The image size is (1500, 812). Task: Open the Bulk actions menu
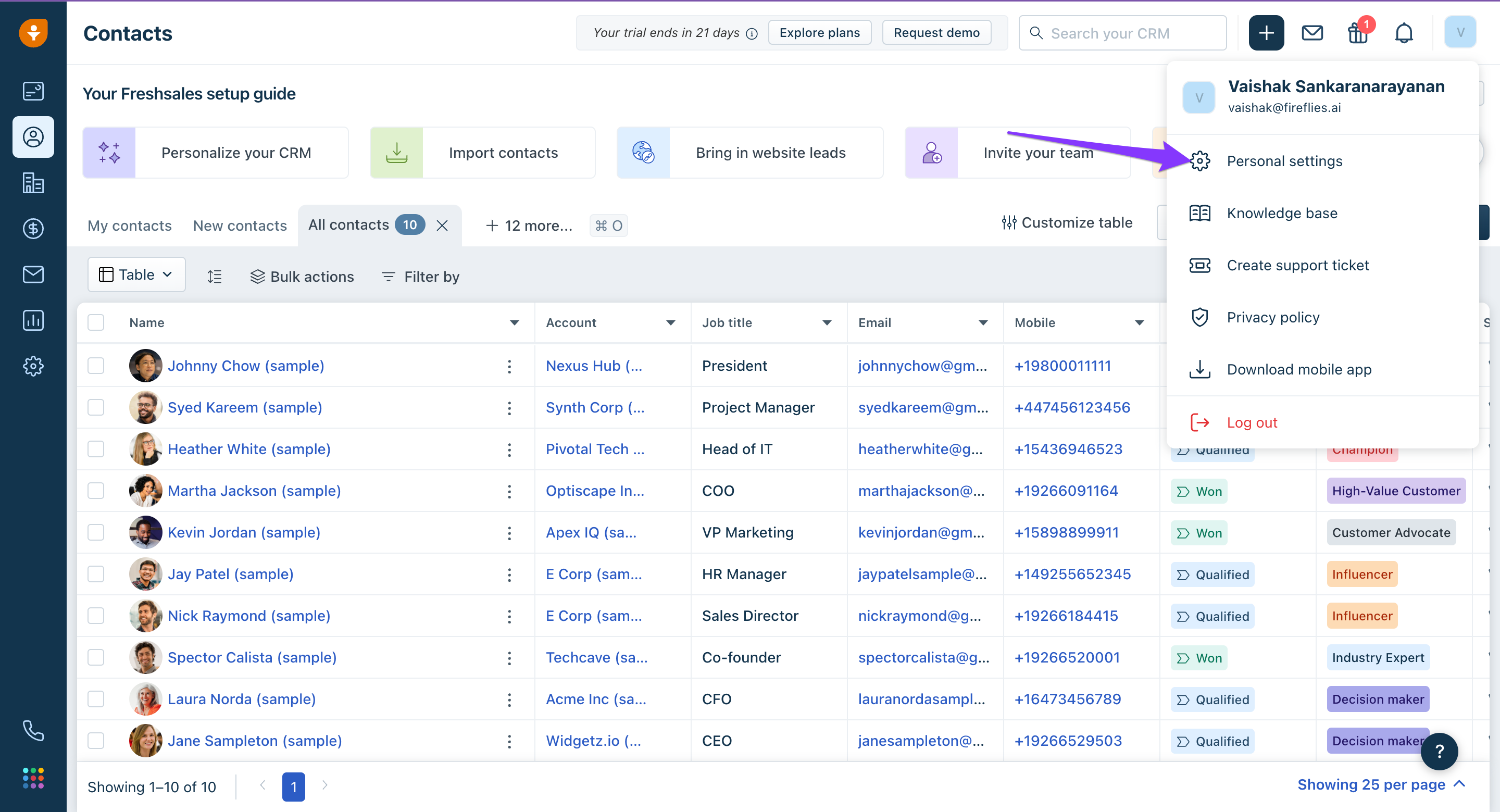tap(302, 277)
